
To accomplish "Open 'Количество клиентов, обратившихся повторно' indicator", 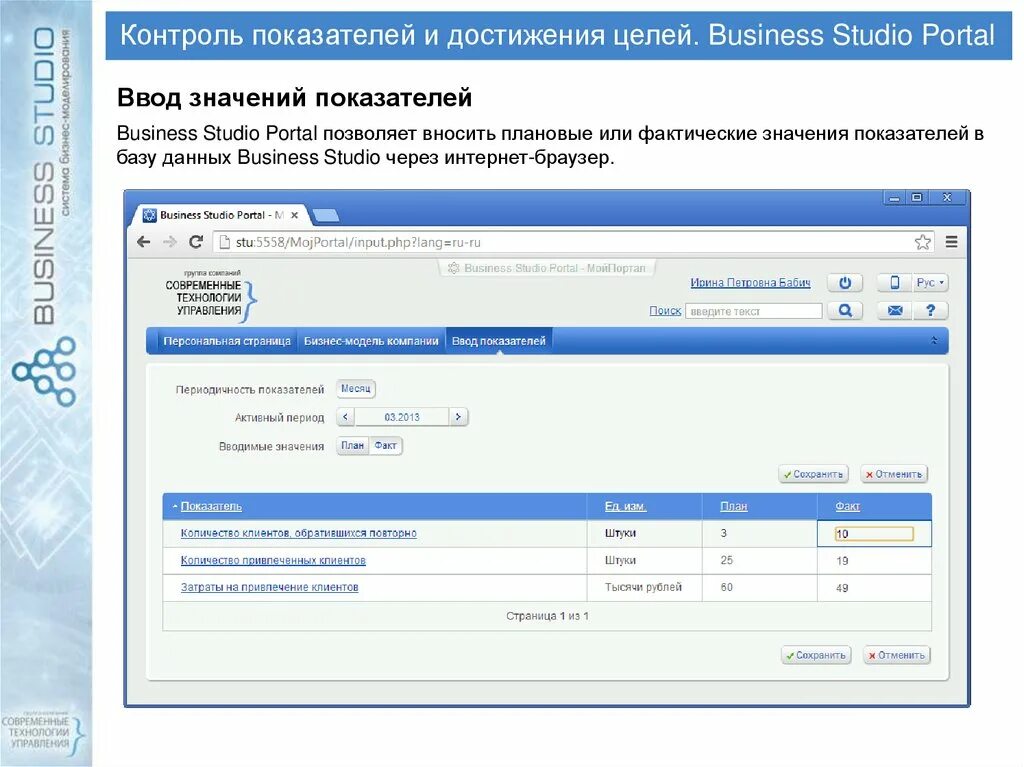I will point(298,533).
